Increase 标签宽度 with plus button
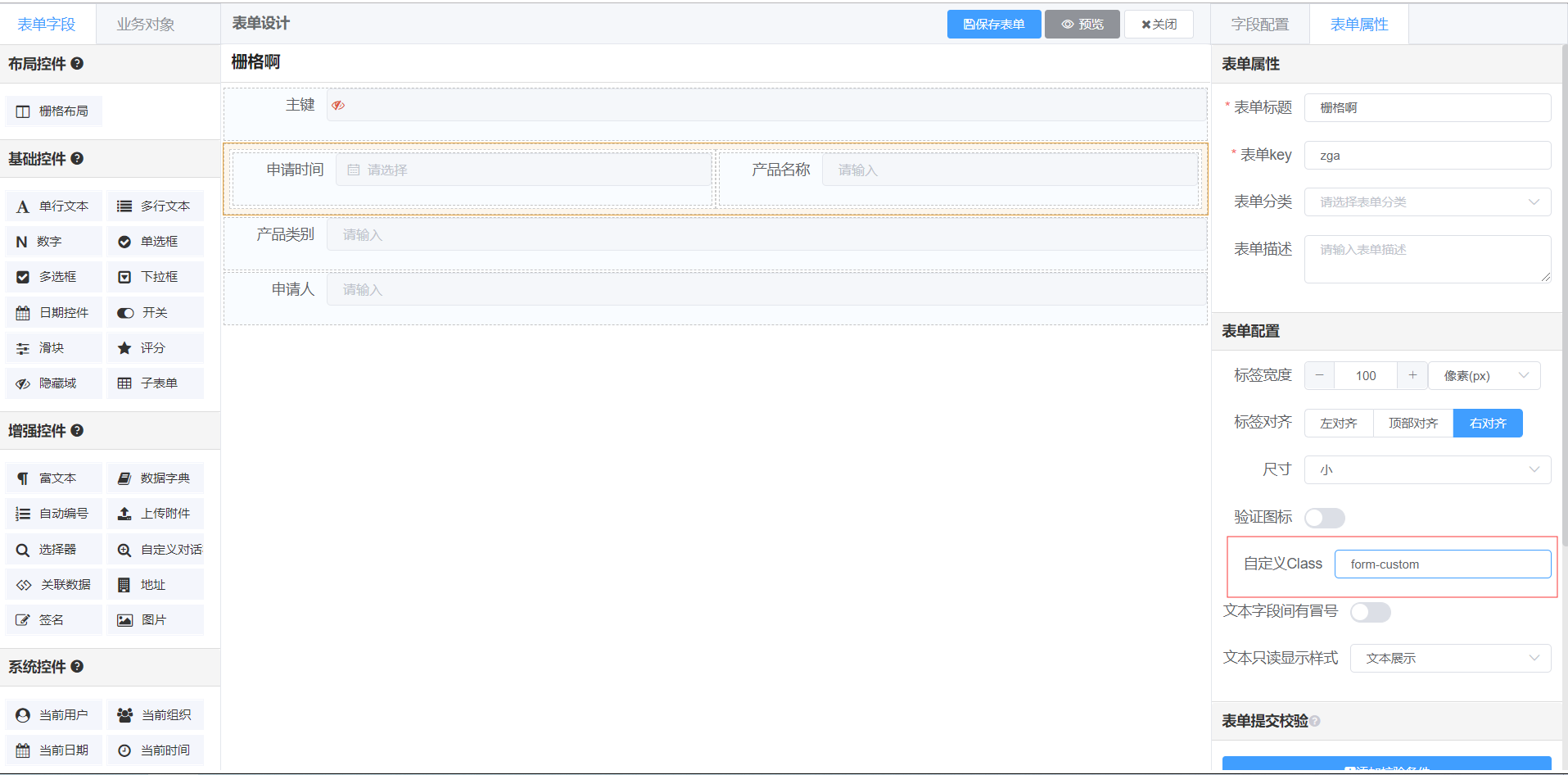The height and width of the screenshot is (775, 1568). click(x=1412, y=376)
